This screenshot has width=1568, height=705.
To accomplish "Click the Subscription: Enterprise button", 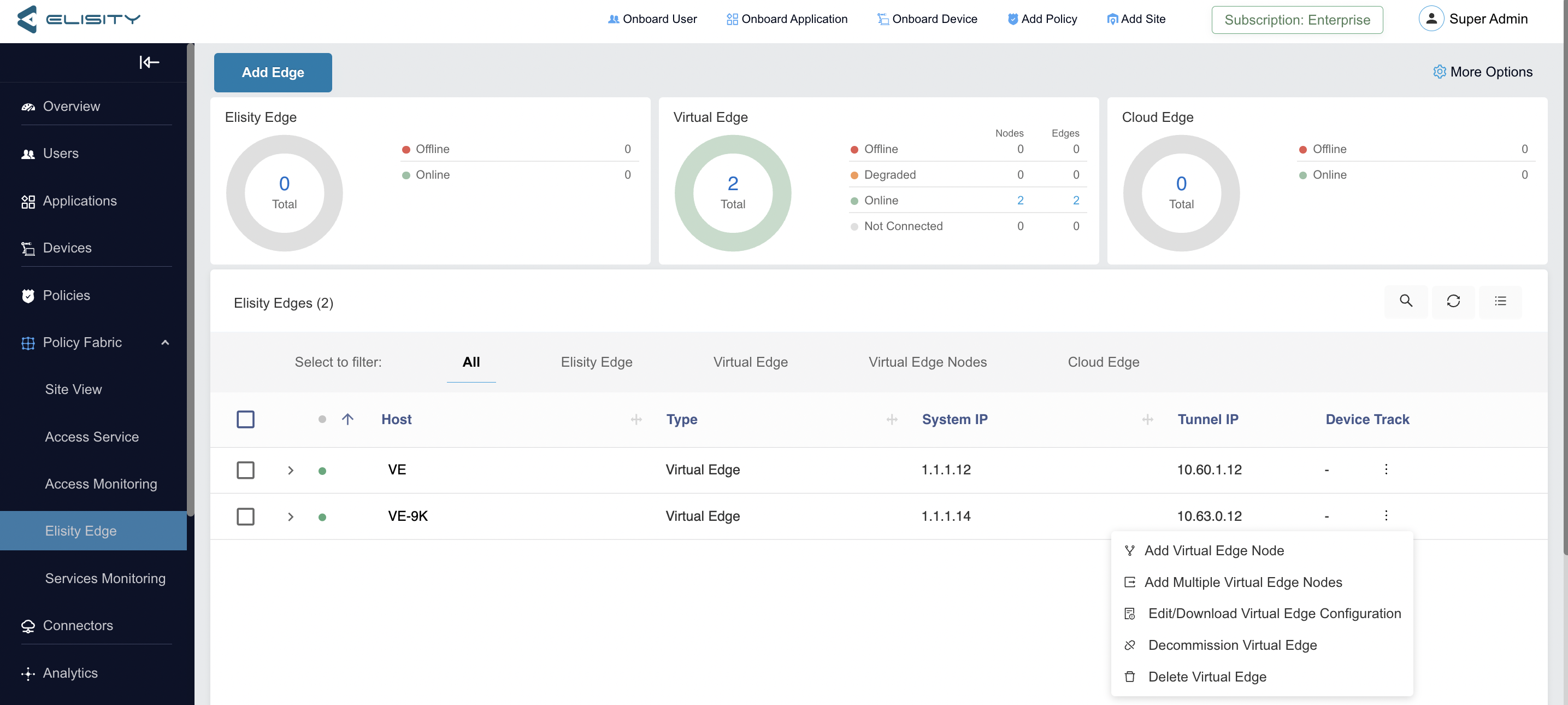I will [x=1297, y=20].
